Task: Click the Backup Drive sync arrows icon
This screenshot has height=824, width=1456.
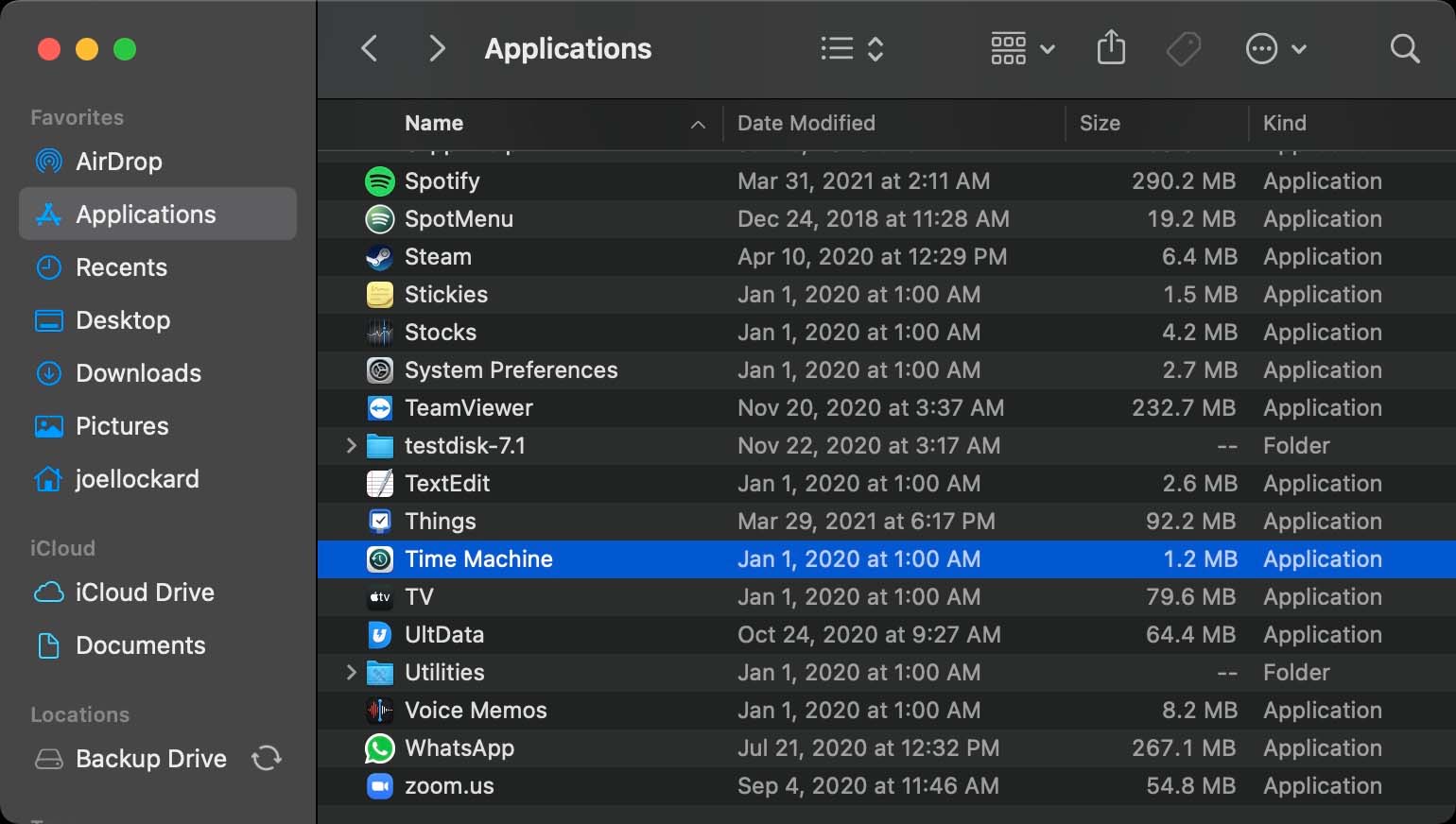Action: click(x=267, y=758)
